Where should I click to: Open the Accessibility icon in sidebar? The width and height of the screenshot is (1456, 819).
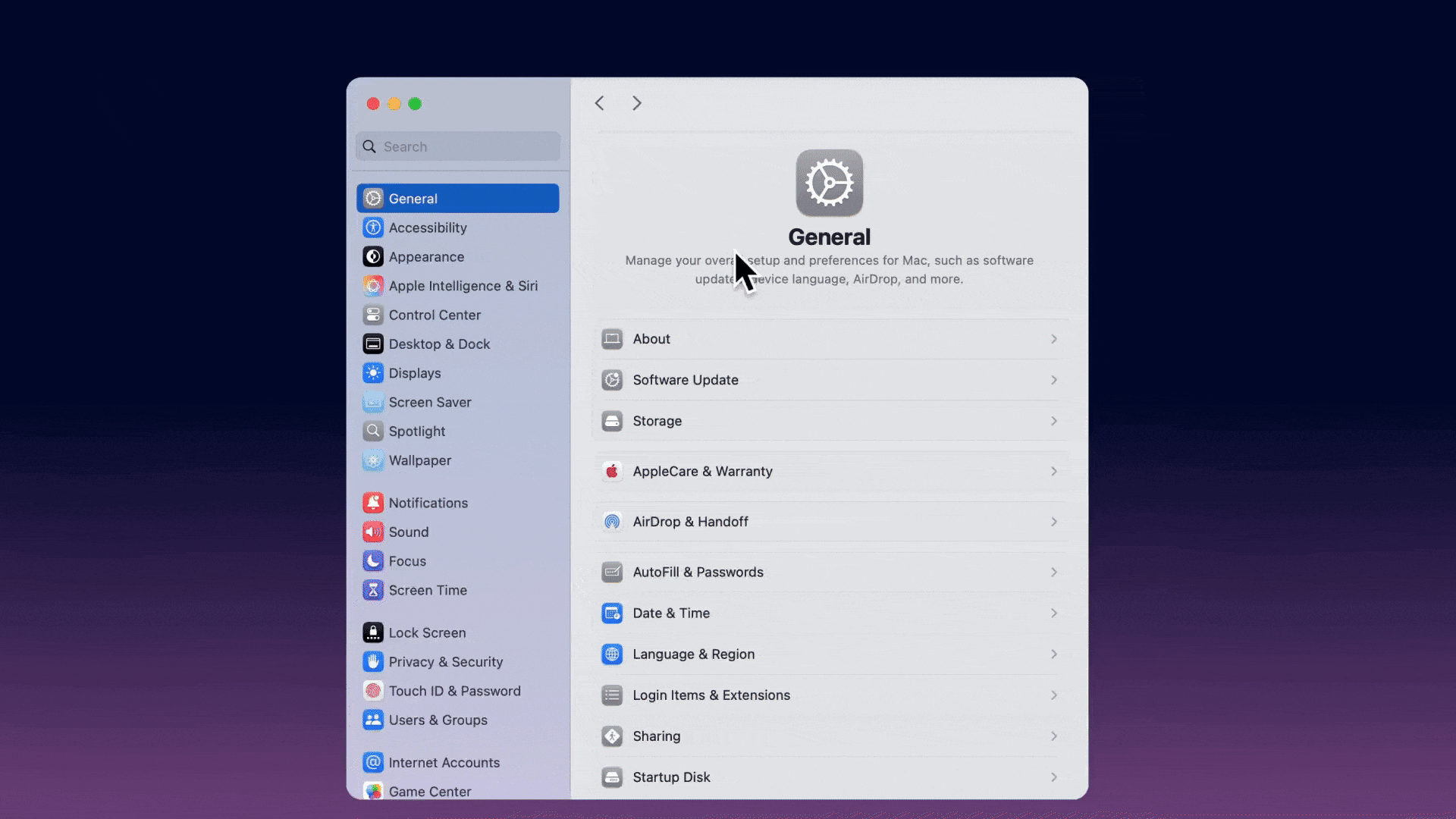(x=373, y=227)
